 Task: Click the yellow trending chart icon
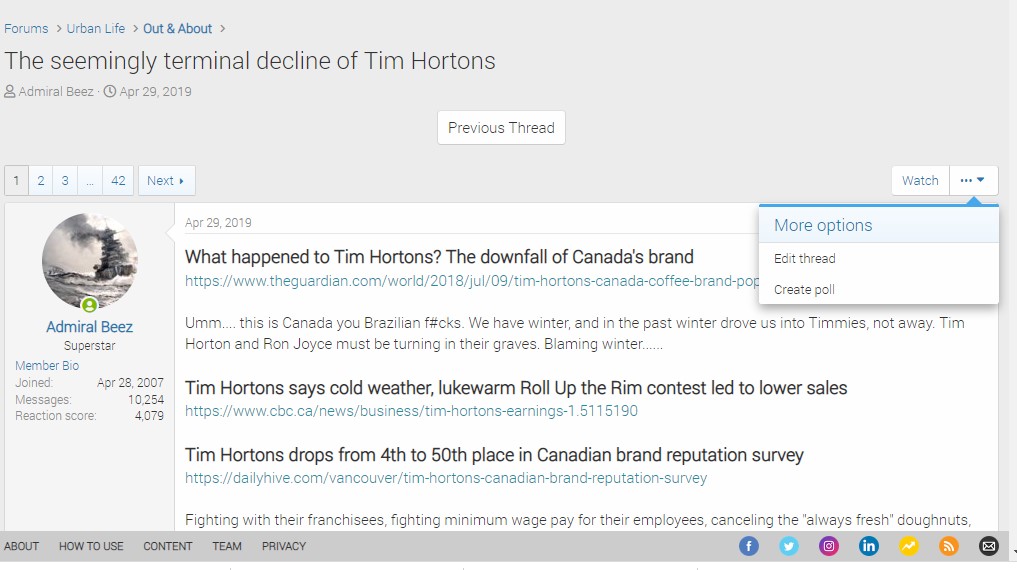(909, 546)
